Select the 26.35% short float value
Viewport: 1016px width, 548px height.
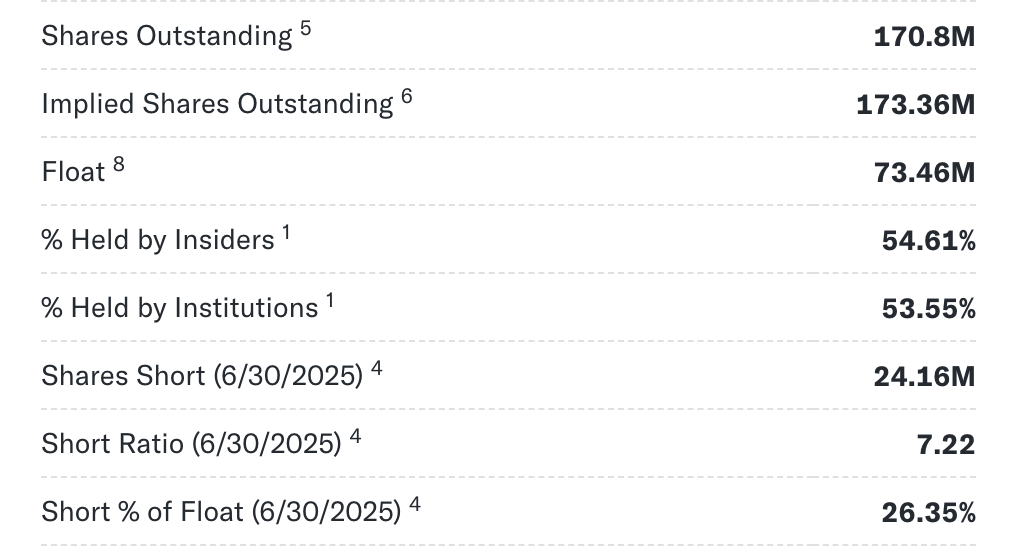[x=928, y=513]
